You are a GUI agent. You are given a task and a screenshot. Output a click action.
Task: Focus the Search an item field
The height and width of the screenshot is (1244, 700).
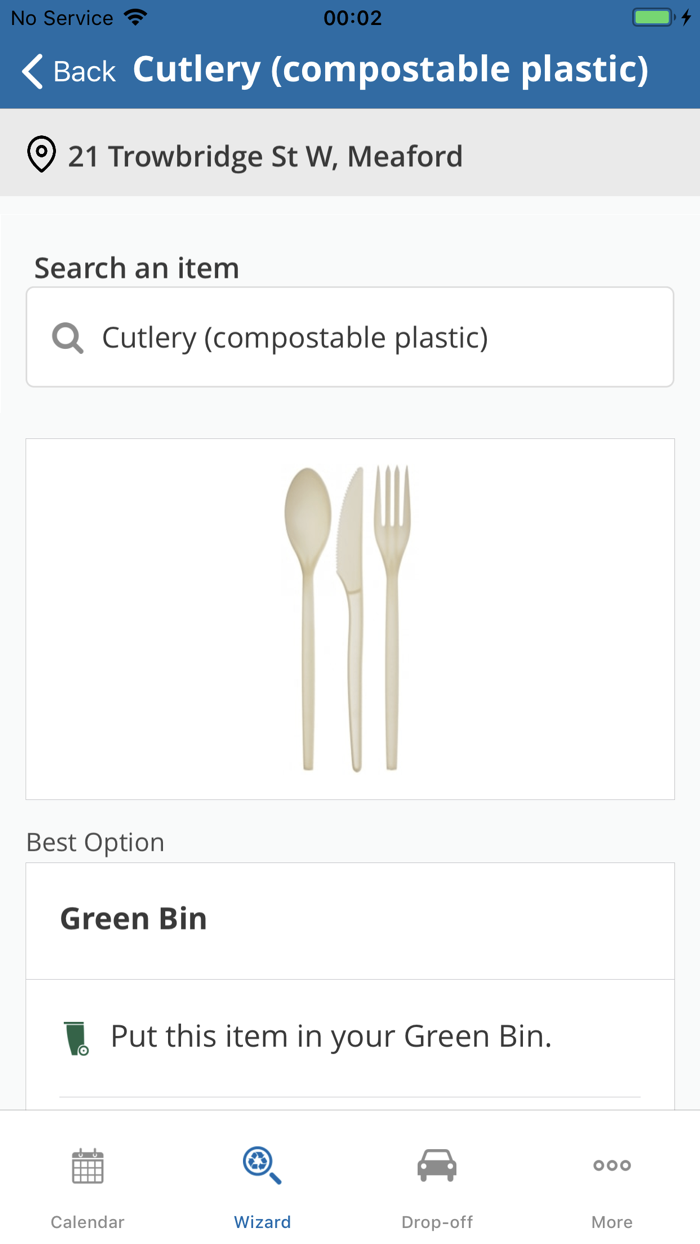pos(350,338)
